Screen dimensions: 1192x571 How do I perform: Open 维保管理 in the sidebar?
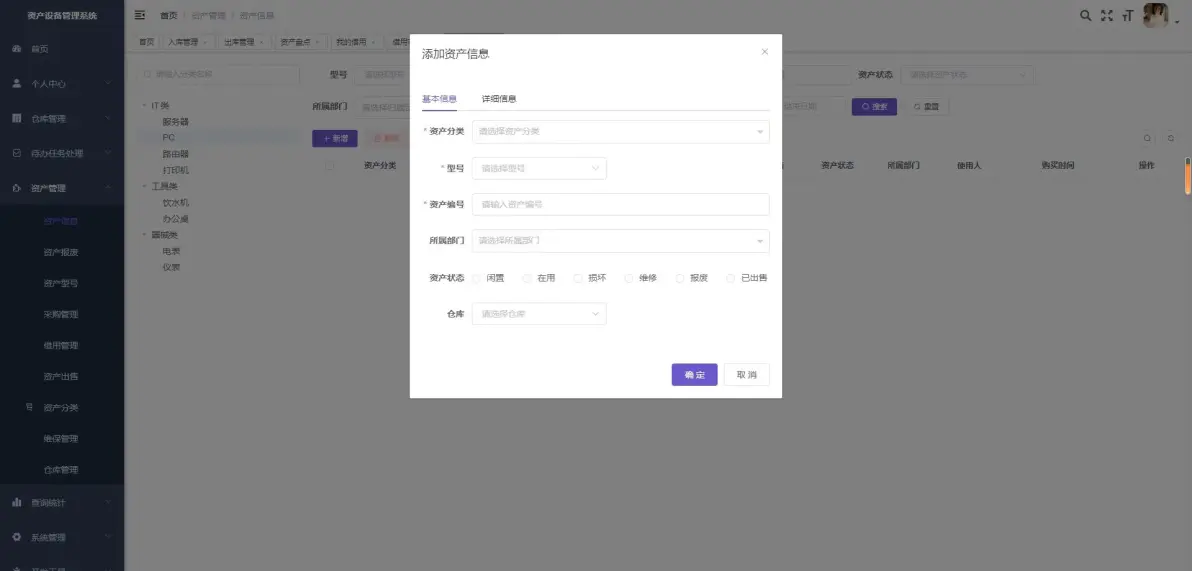tap(61, 439)
